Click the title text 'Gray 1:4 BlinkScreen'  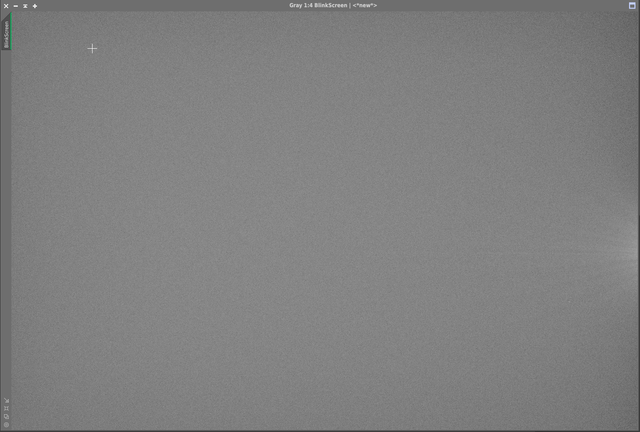pyautogui.click(x=318, y=5)
